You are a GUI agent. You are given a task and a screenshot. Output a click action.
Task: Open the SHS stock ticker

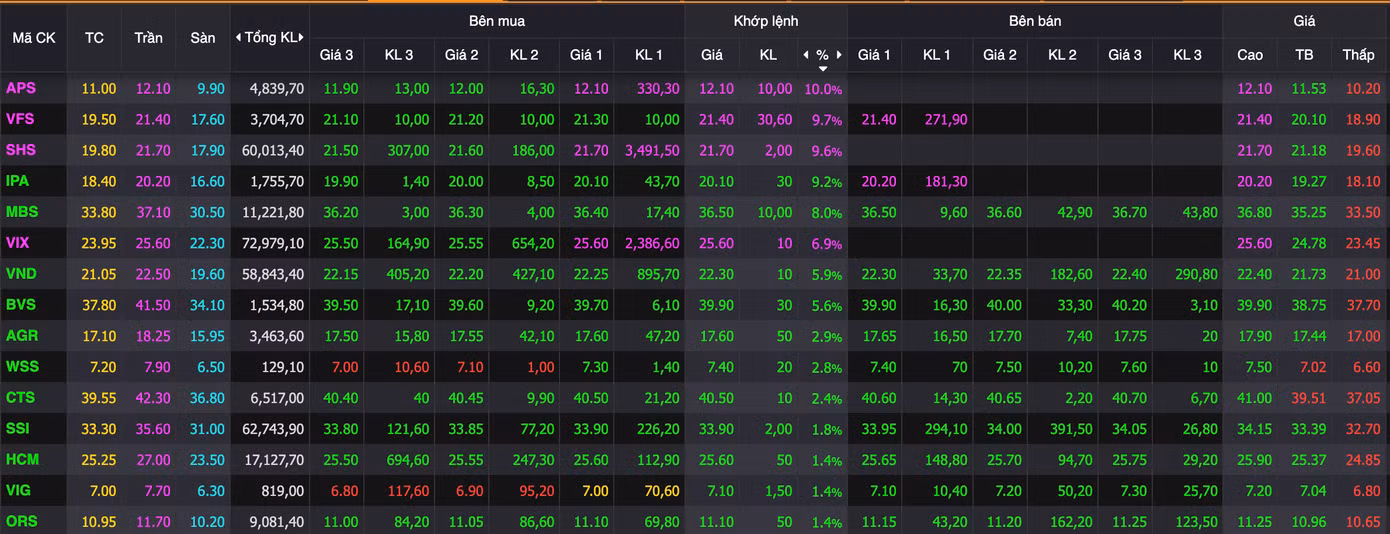(x=21, y=150)
